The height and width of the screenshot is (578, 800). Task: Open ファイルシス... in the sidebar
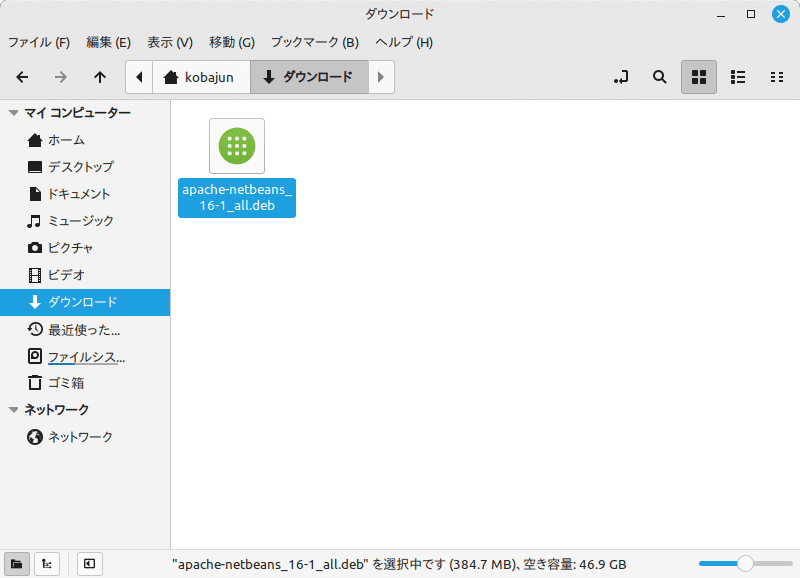85,357
